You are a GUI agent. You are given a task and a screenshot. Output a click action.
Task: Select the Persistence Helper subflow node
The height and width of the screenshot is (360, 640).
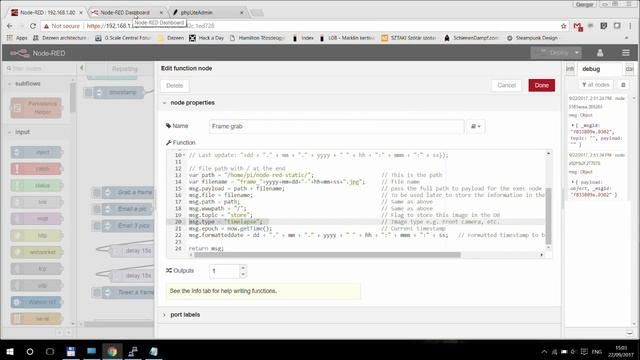click(36, 108)
